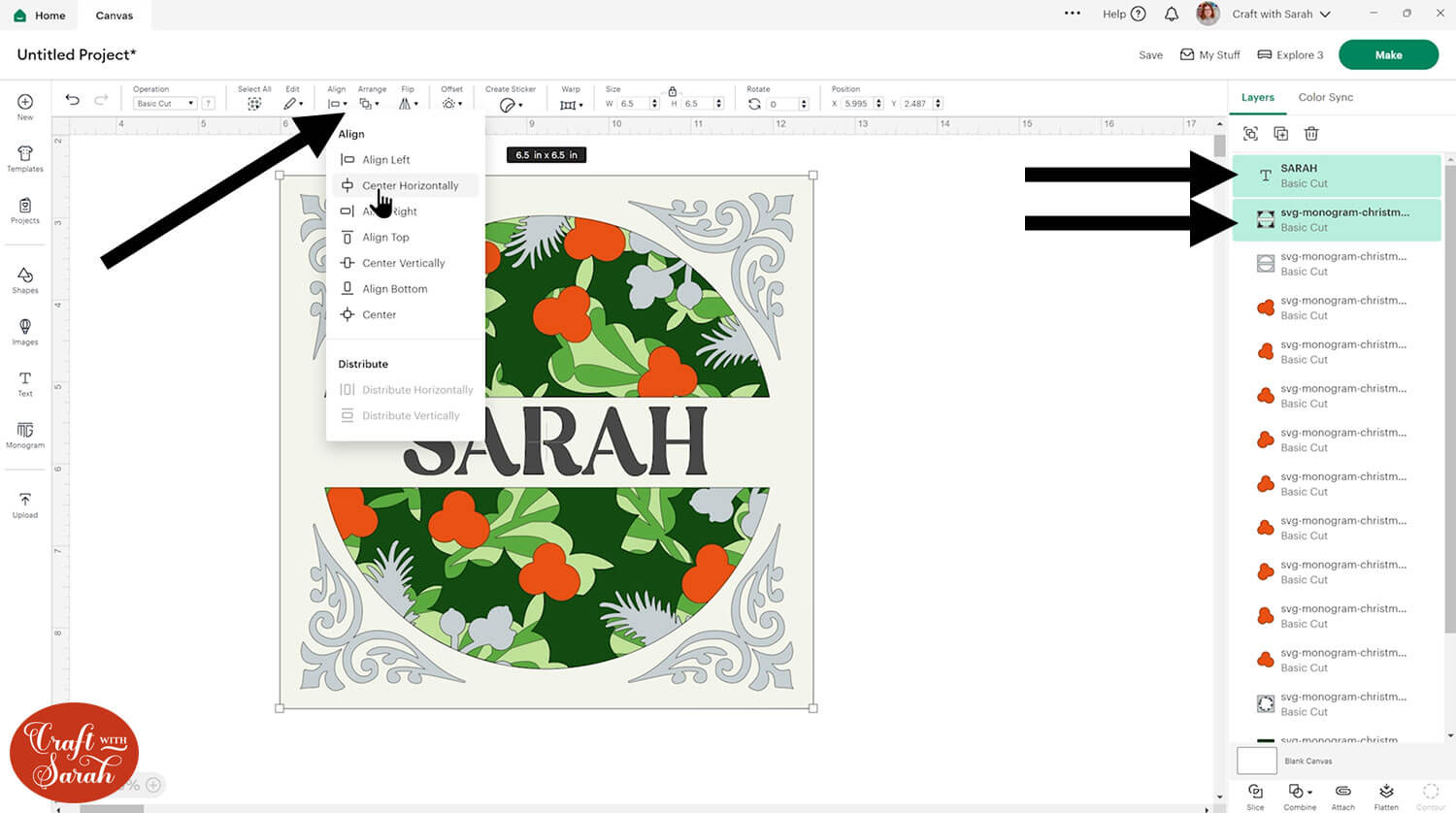Switch to the Color Sync tab
The height and width of the screenshot is (813, 1456).
[1325, 98]
